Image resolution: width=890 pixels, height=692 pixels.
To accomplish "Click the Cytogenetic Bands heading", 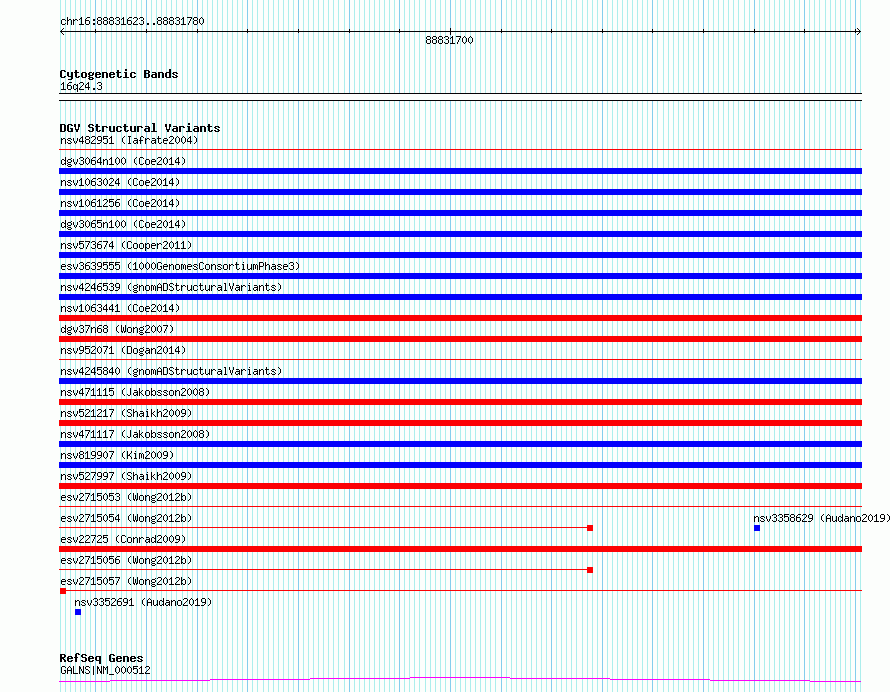I will tap(119, 74).
